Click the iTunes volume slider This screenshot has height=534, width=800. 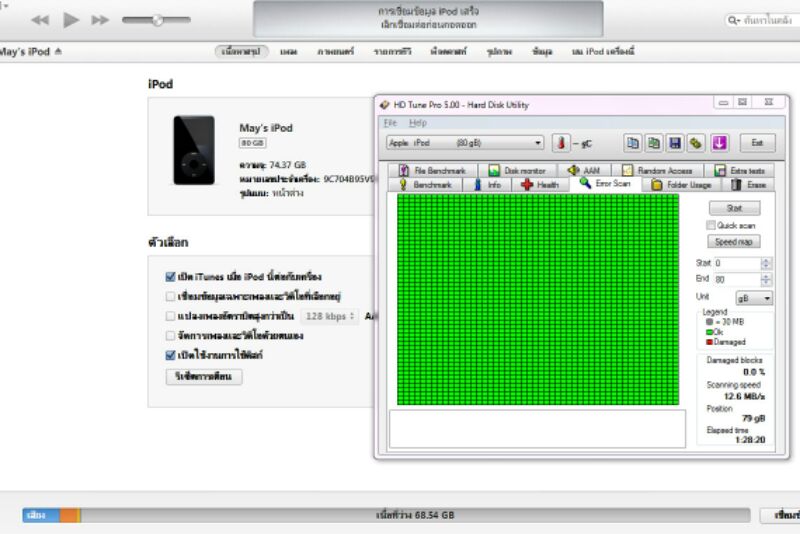(156, 20)
